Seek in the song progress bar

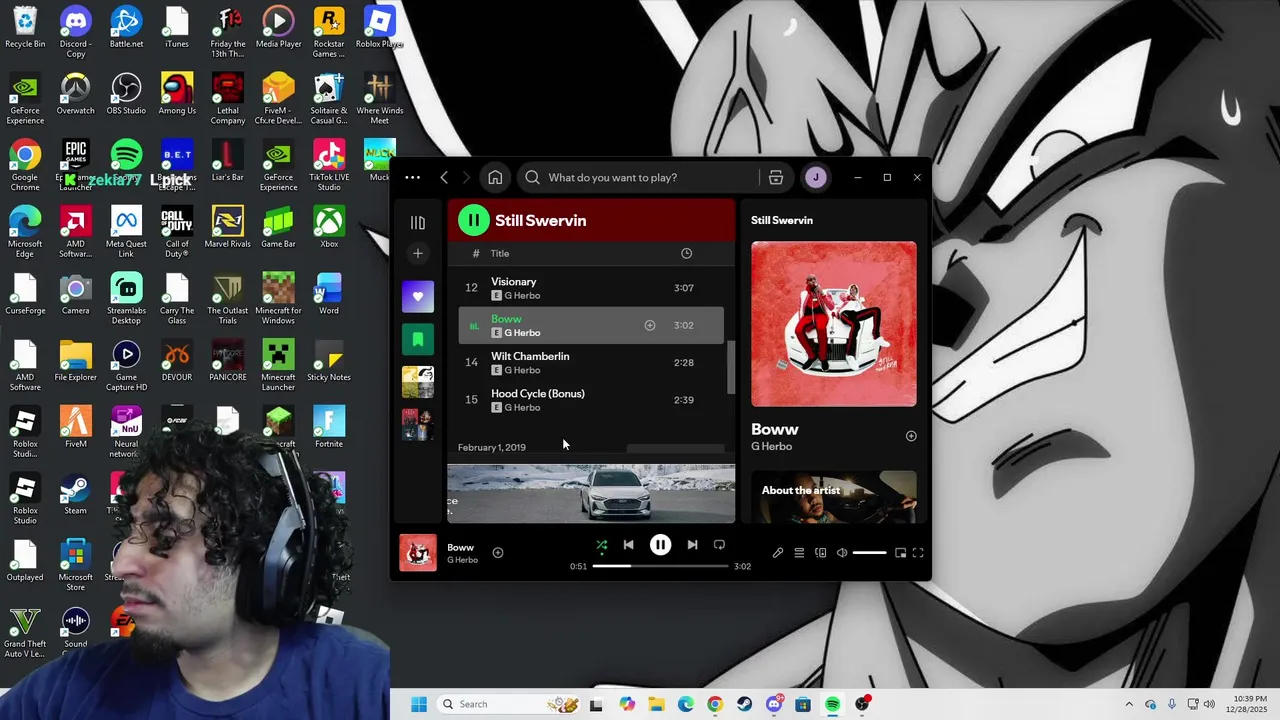point(660,566)
